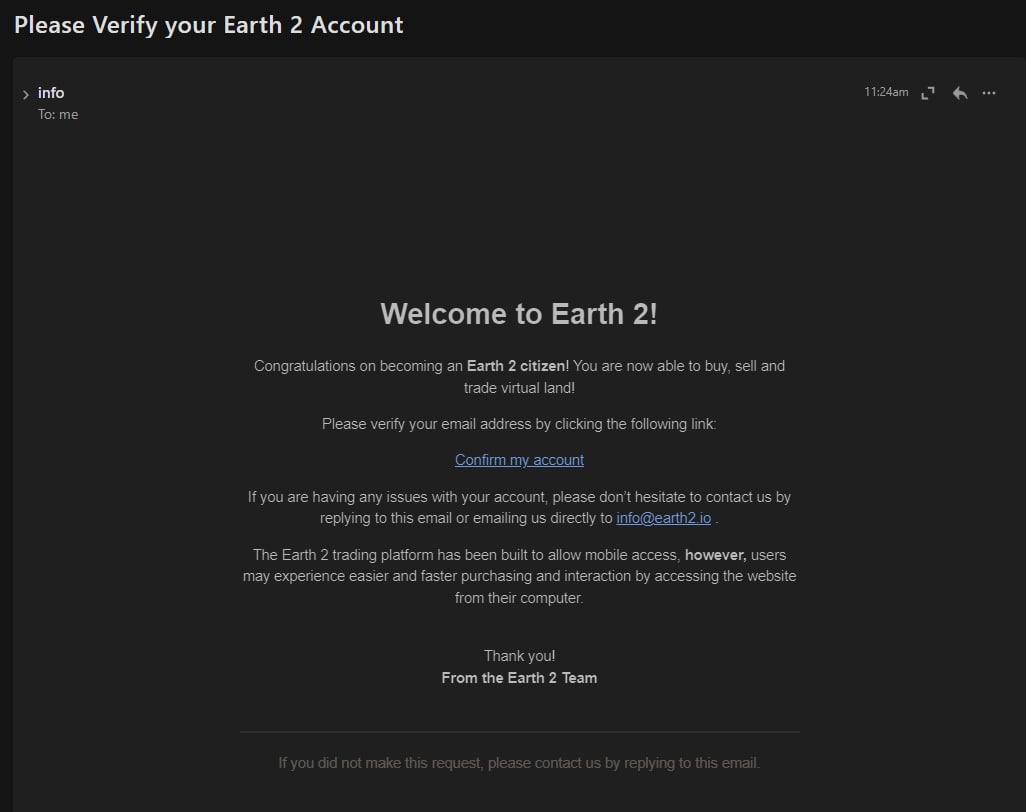This screenshot has width=1026, height=812.
Task: Click the "If you are having any issues" sentence
Action: [x=519, y=497]
